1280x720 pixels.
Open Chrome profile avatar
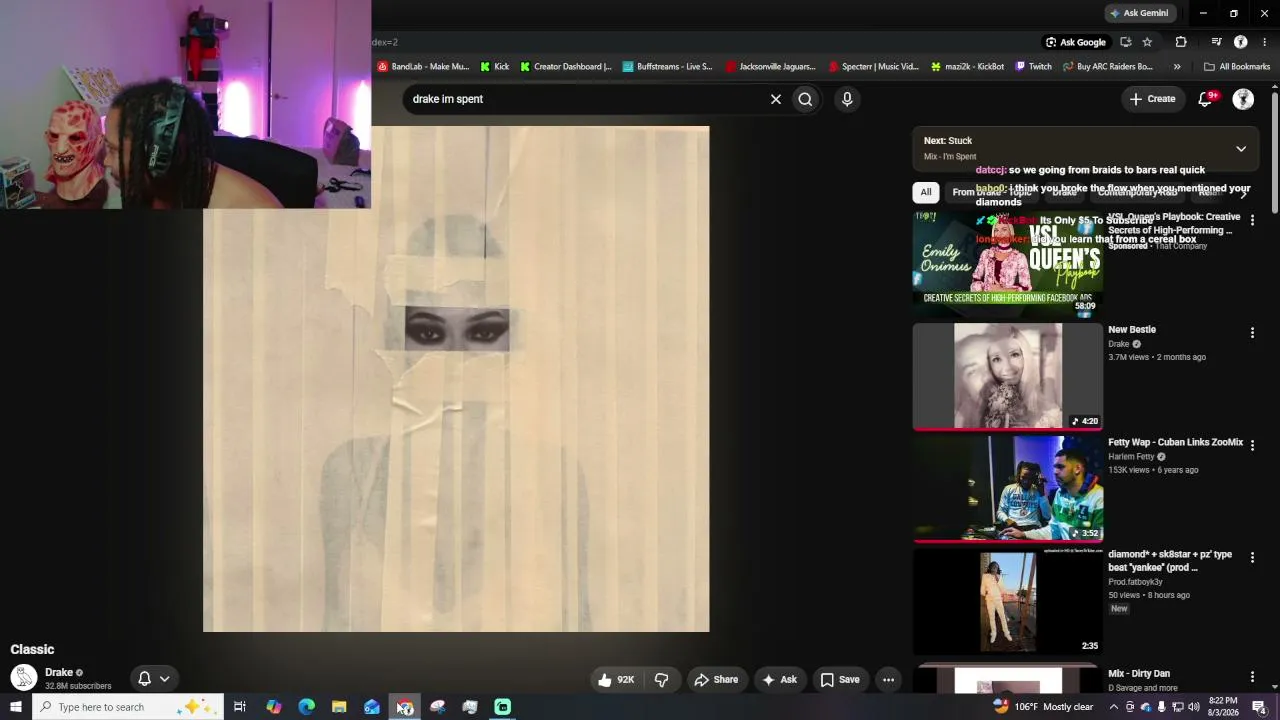coord(1241,42)
